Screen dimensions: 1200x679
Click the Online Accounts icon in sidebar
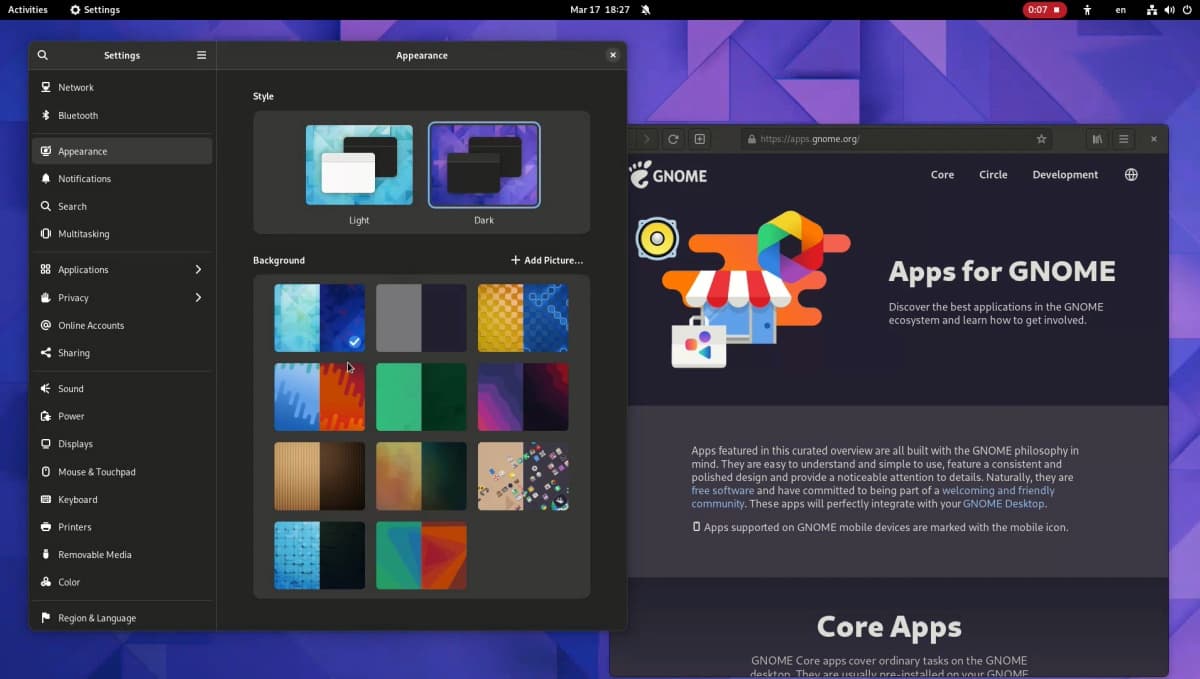46,325
